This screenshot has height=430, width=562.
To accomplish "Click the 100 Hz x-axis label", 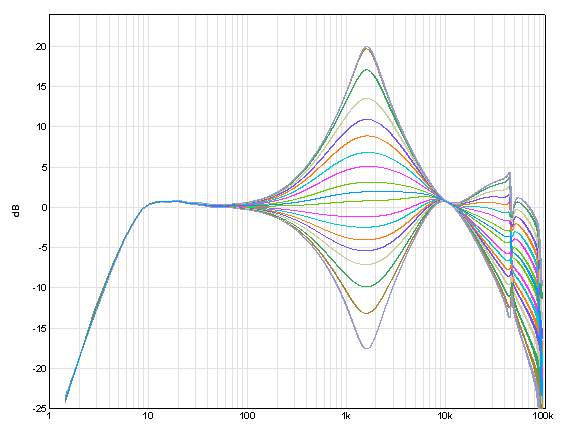I will [x=247, y=416].
